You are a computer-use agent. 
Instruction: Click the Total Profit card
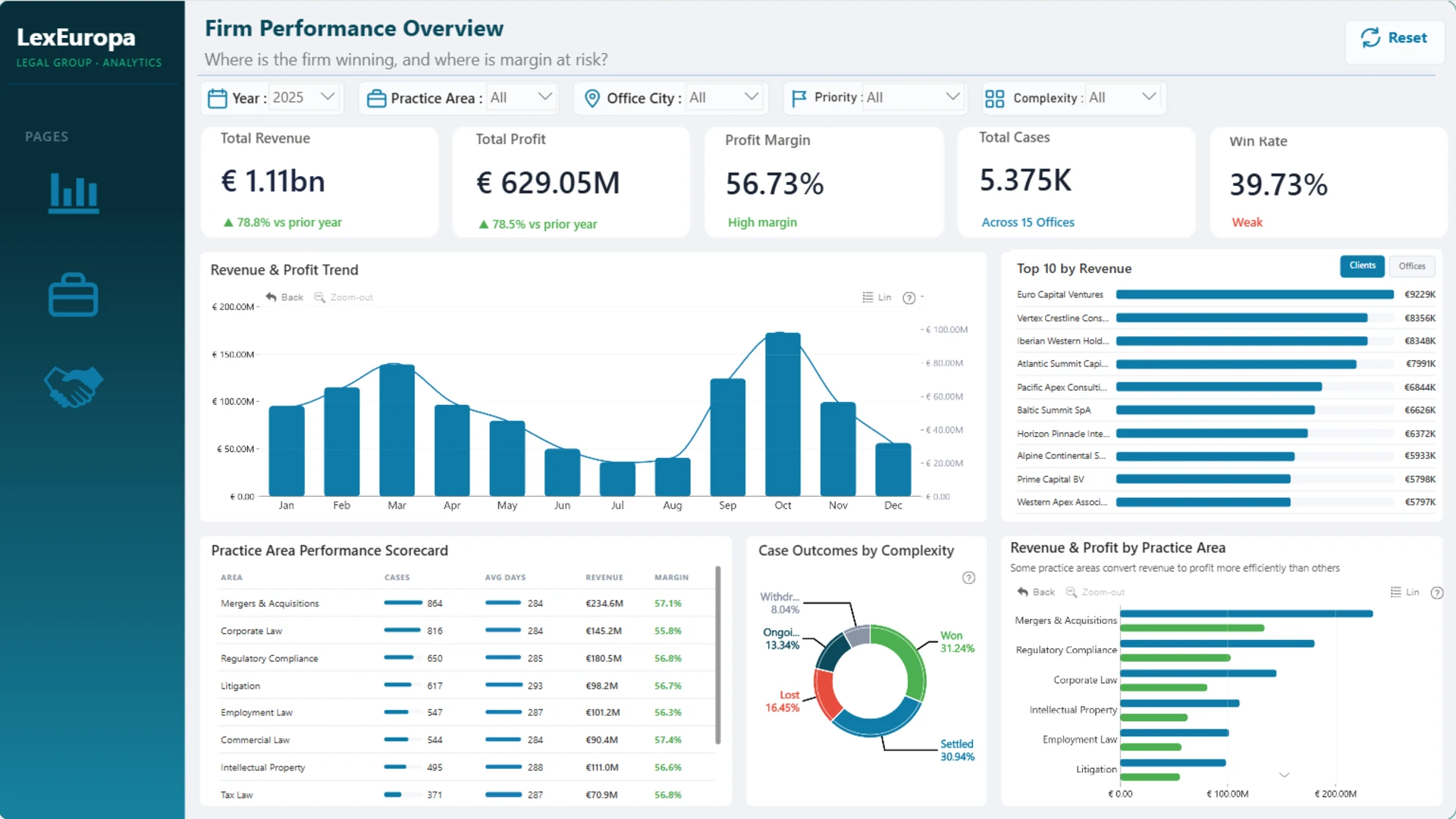click(x=571, y=182)
